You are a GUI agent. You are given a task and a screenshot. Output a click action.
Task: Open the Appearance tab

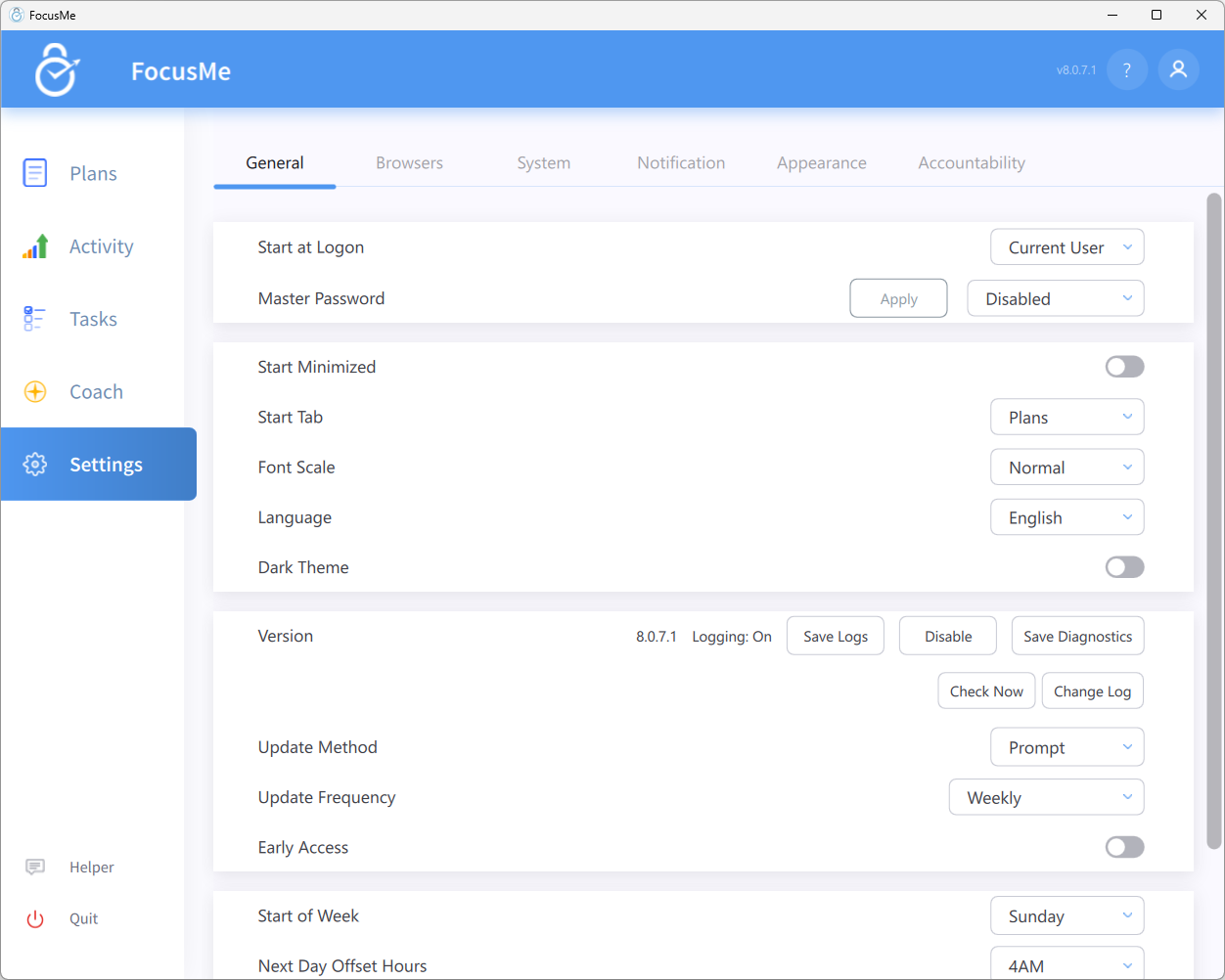(822, 163)
